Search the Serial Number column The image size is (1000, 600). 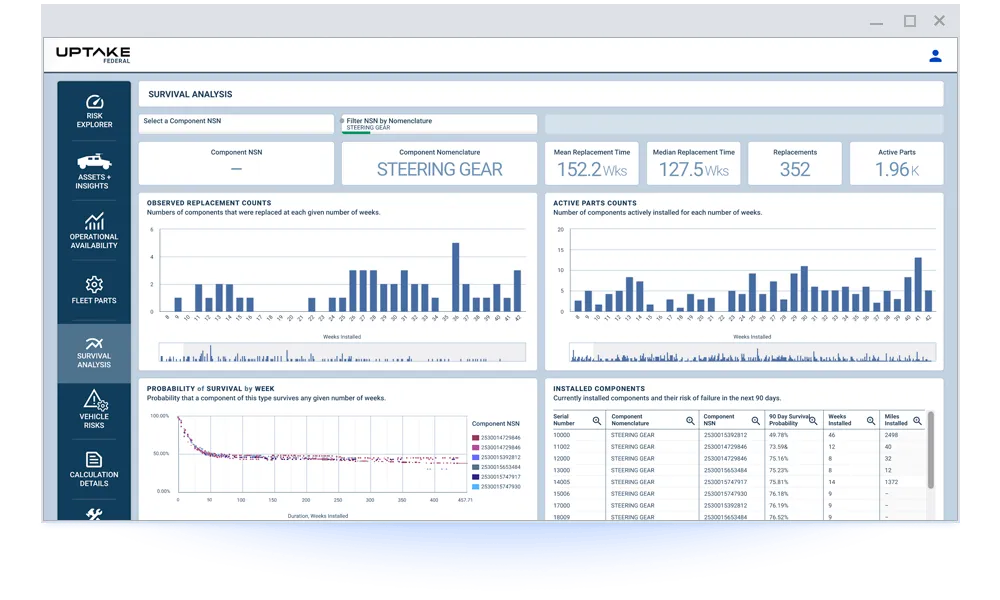click(x=596, y=421)
